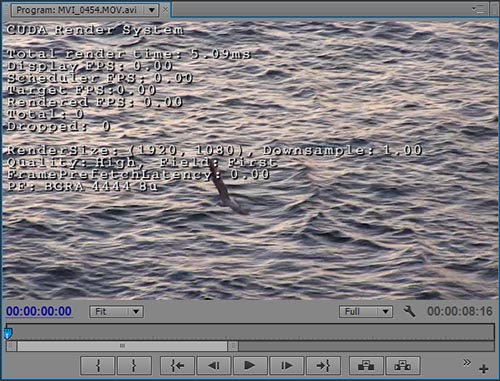The width and height of the screenshot is (500, 381).
Task: Open the button editor plus icon
Action: [x=484, y=369]
